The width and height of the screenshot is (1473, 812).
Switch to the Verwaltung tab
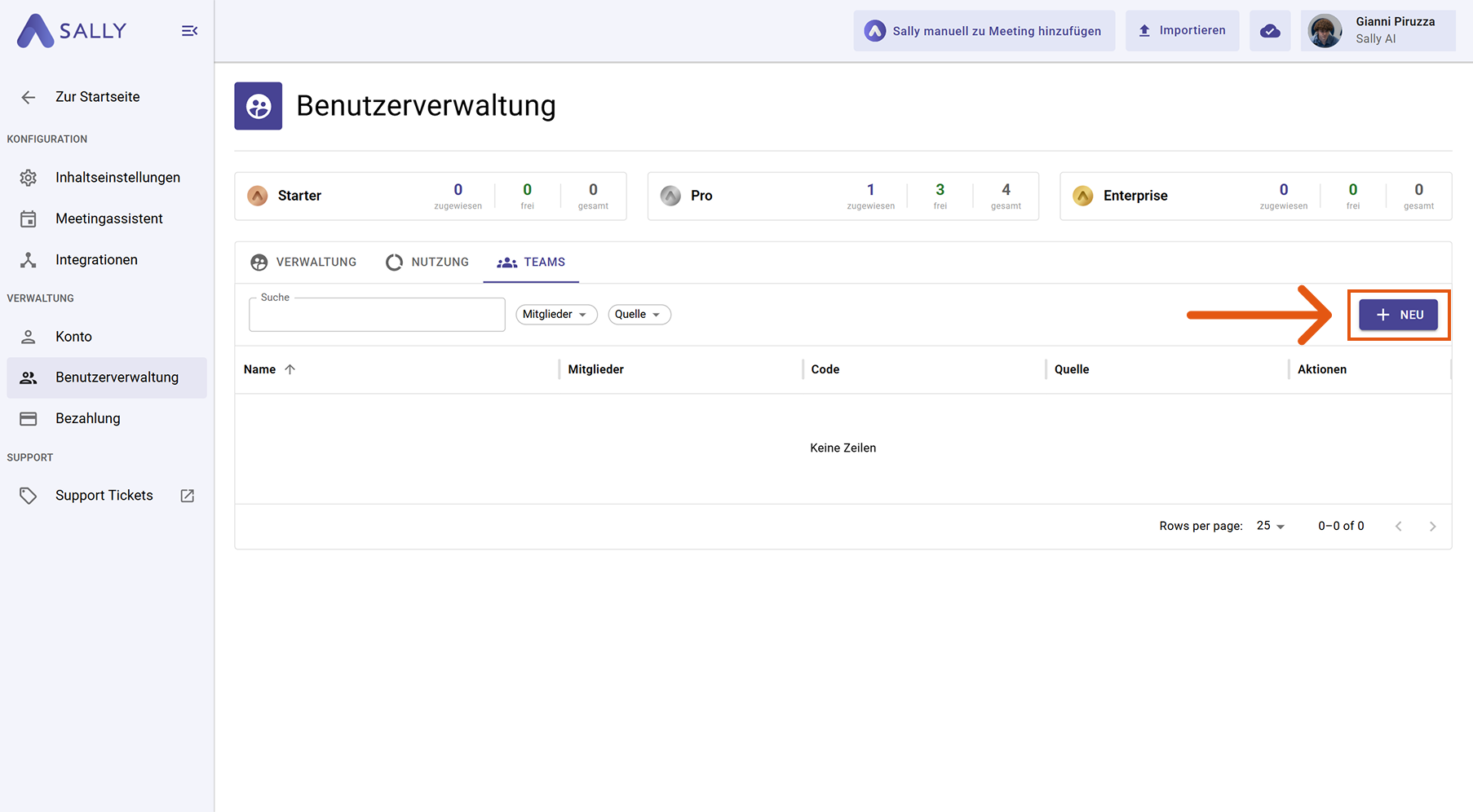click(303, 263)
